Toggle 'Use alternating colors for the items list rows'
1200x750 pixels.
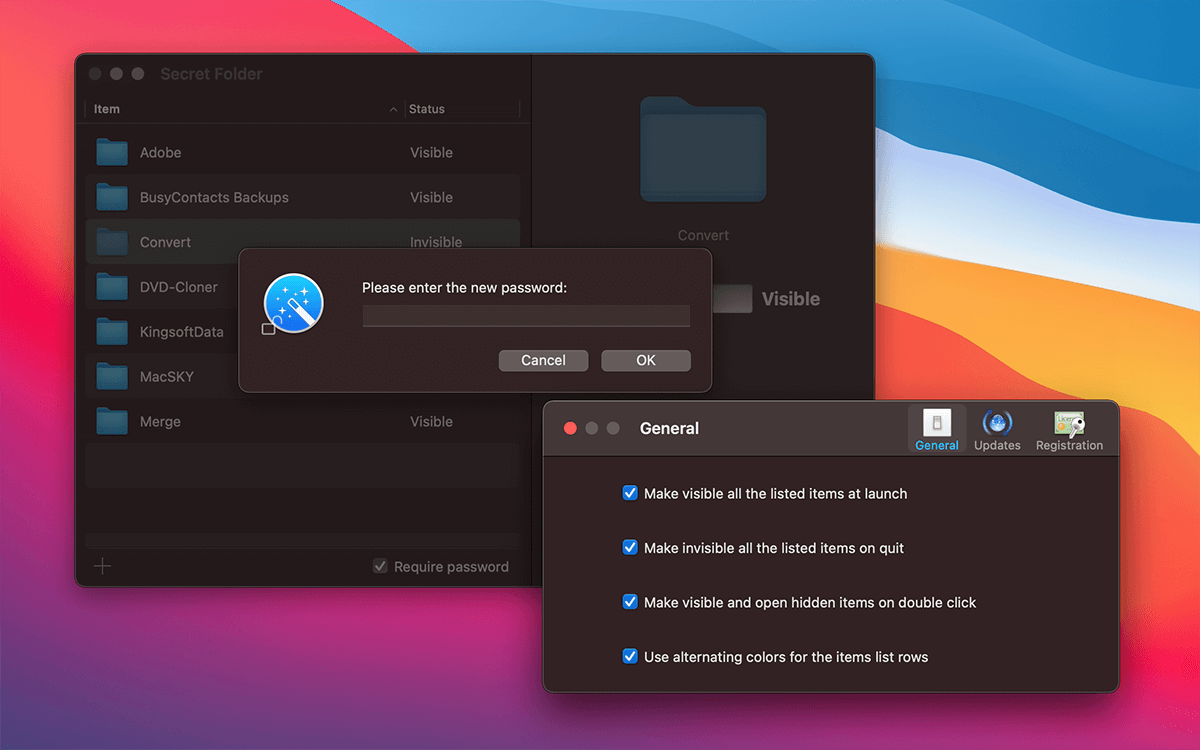pyautogui.click(x=630, y=656)
